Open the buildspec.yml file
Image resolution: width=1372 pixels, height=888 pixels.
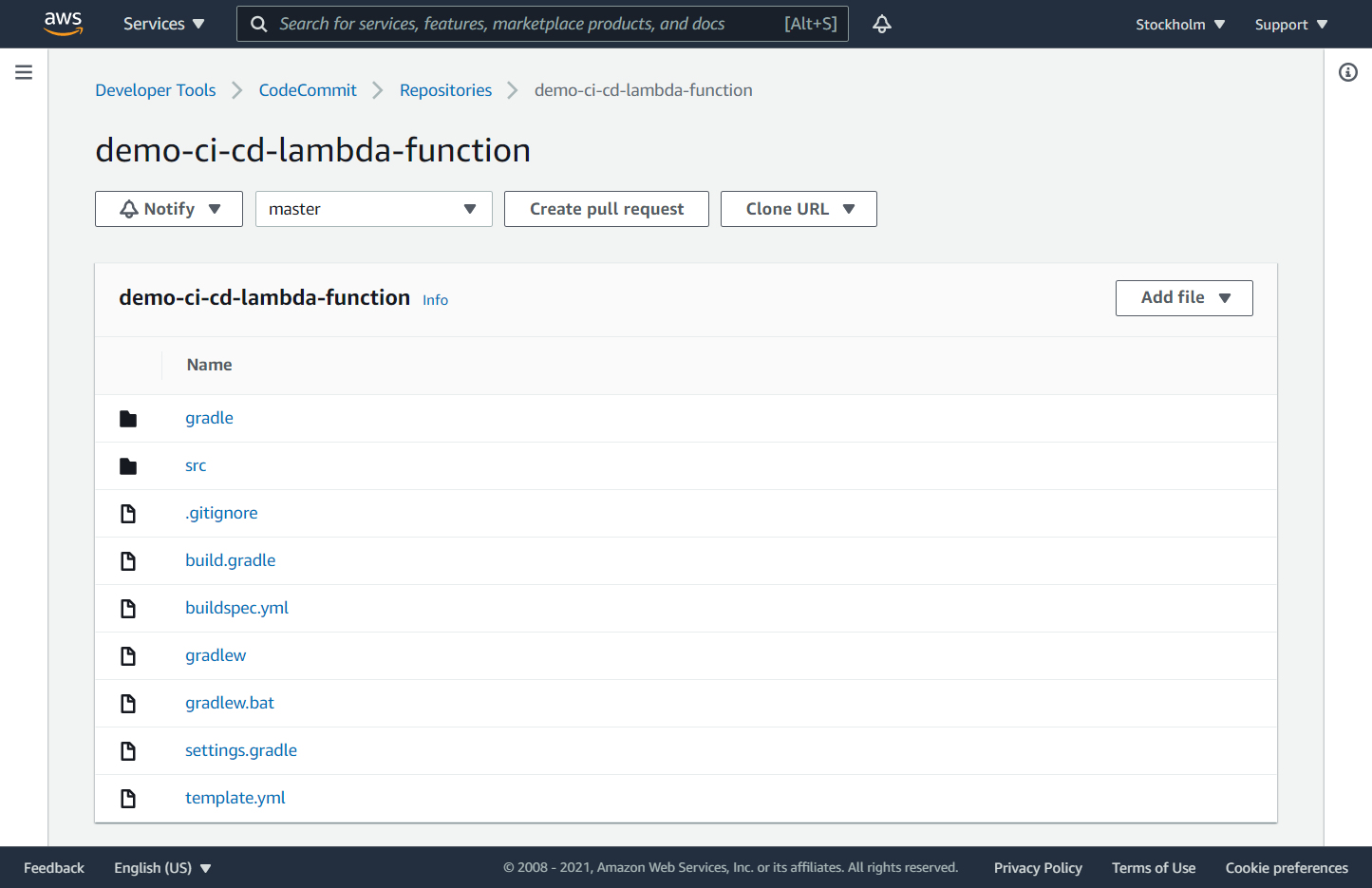pyautogui.click(x=237, y=608)
